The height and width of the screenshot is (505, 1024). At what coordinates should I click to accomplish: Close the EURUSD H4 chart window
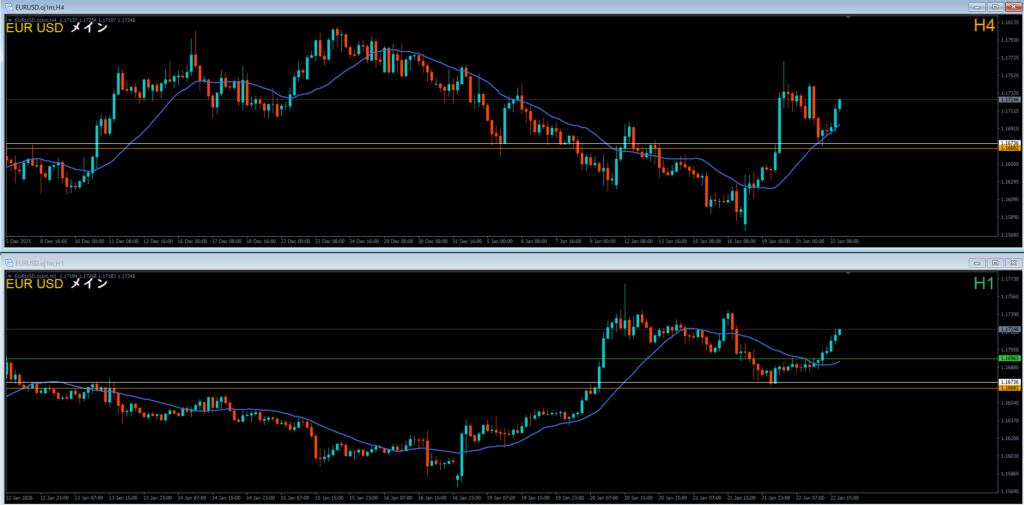click(x=1012, y=7)
